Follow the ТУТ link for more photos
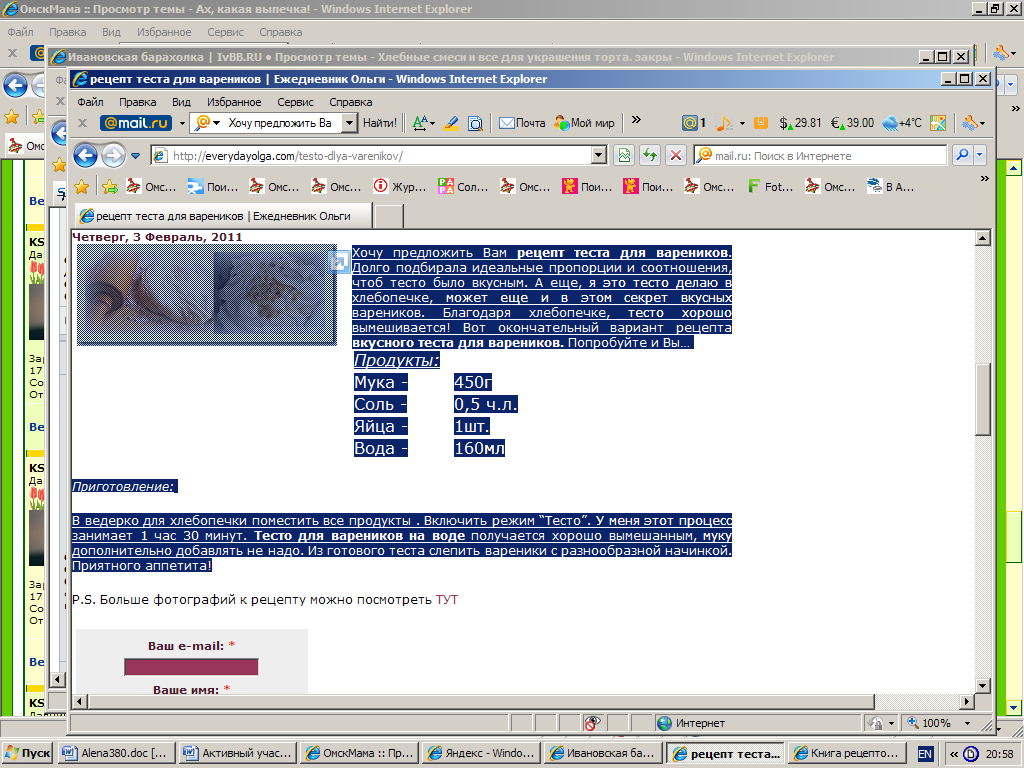Viewport: 1024px width, 768px height. 447,600
